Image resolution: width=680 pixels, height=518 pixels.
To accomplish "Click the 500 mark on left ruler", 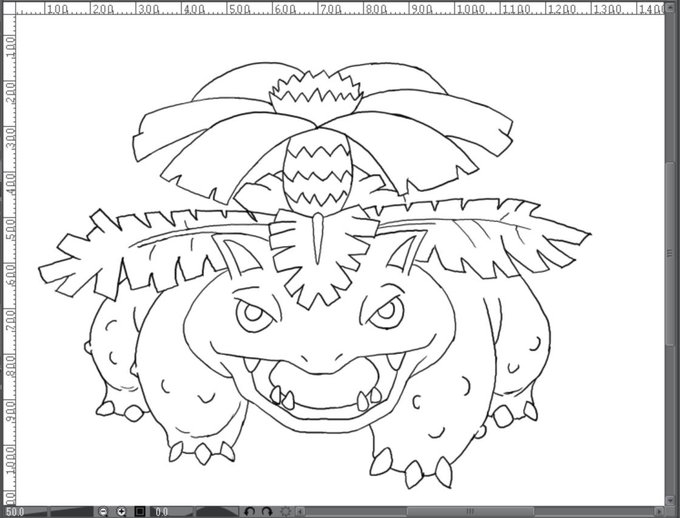I will tap(10, 230).
